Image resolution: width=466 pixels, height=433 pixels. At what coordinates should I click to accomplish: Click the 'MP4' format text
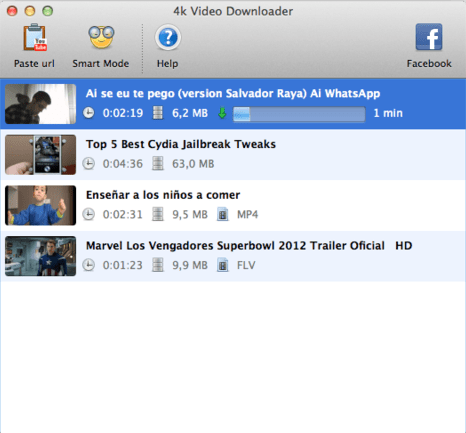pos(247,214)
